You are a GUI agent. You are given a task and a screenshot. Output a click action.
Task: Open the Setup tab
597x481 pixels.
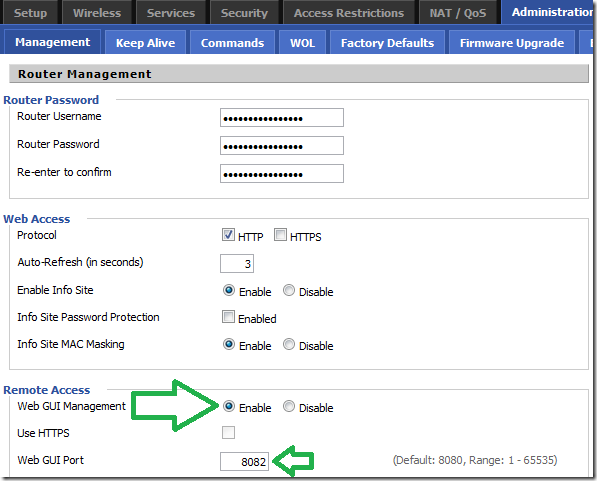tap(30, 13)
